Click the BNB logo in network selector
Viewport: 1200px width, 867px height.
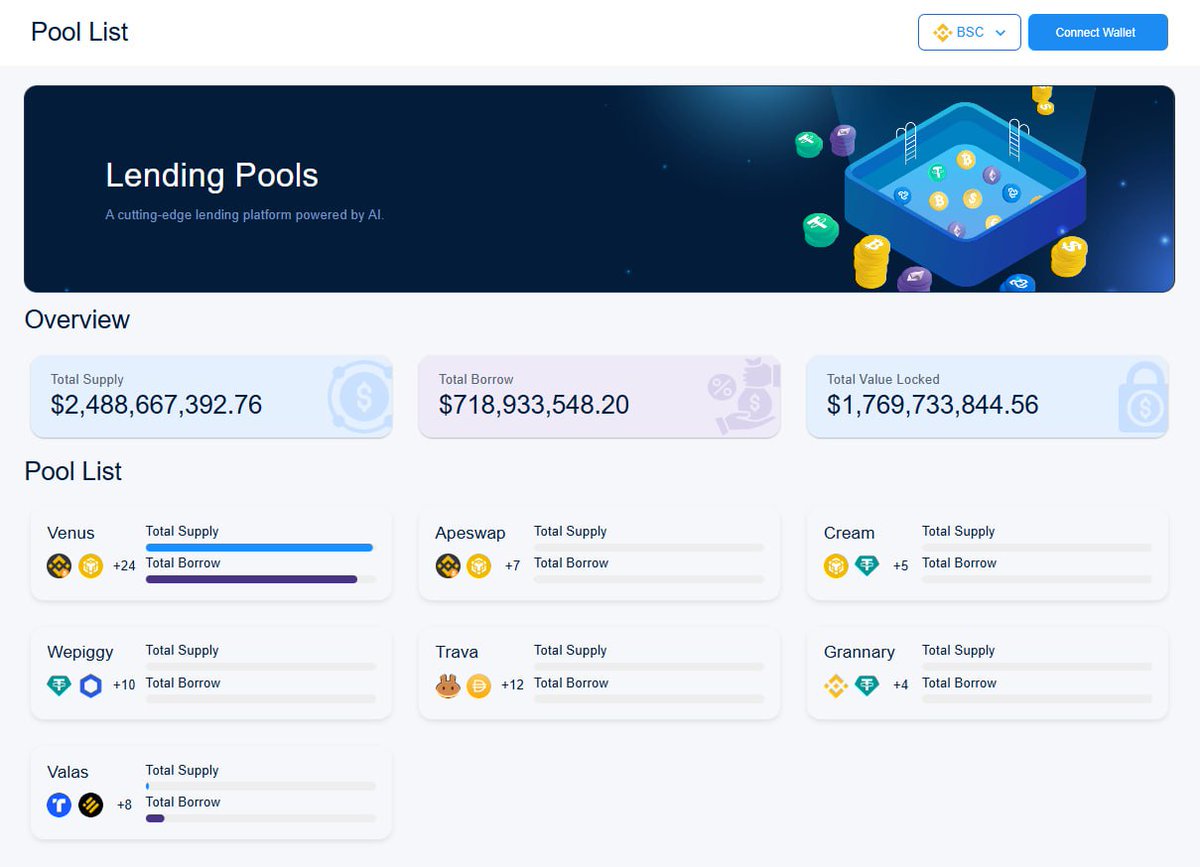[x=941, y=33]
